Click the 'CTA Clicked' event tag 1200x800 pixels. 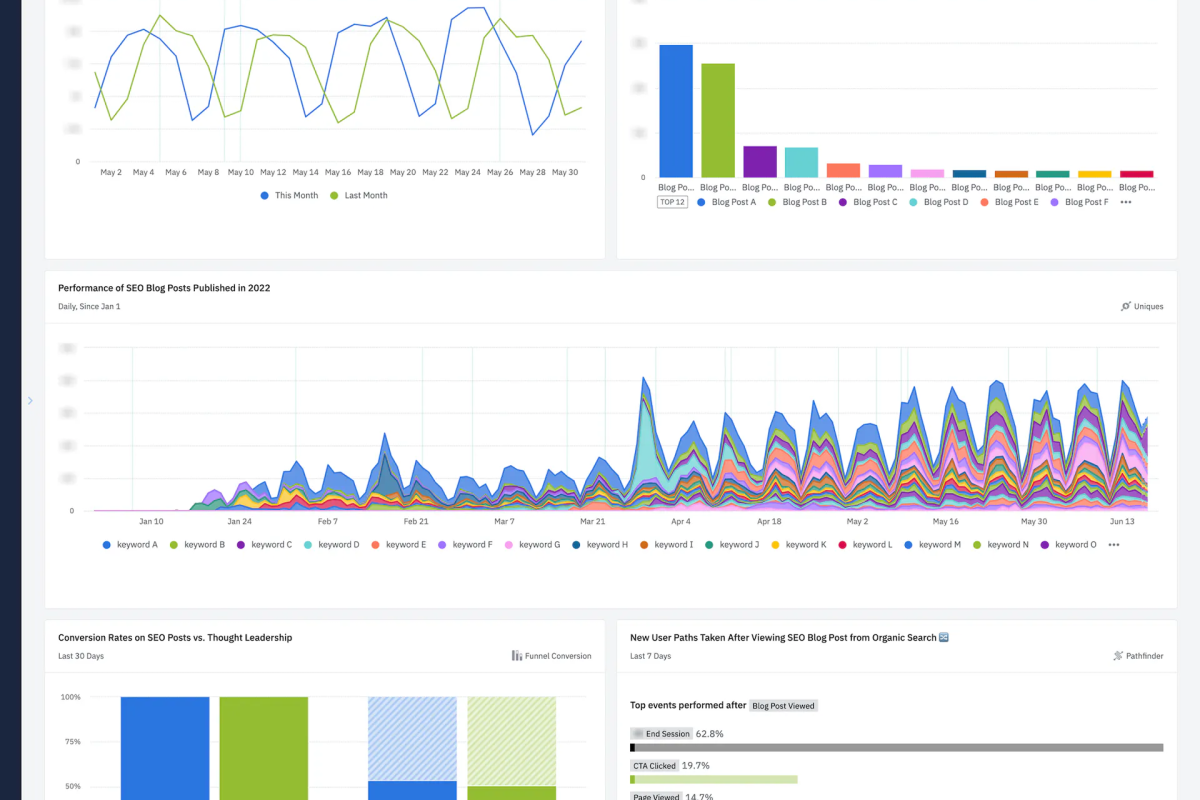pyautogui.click(x=655, y=766)
